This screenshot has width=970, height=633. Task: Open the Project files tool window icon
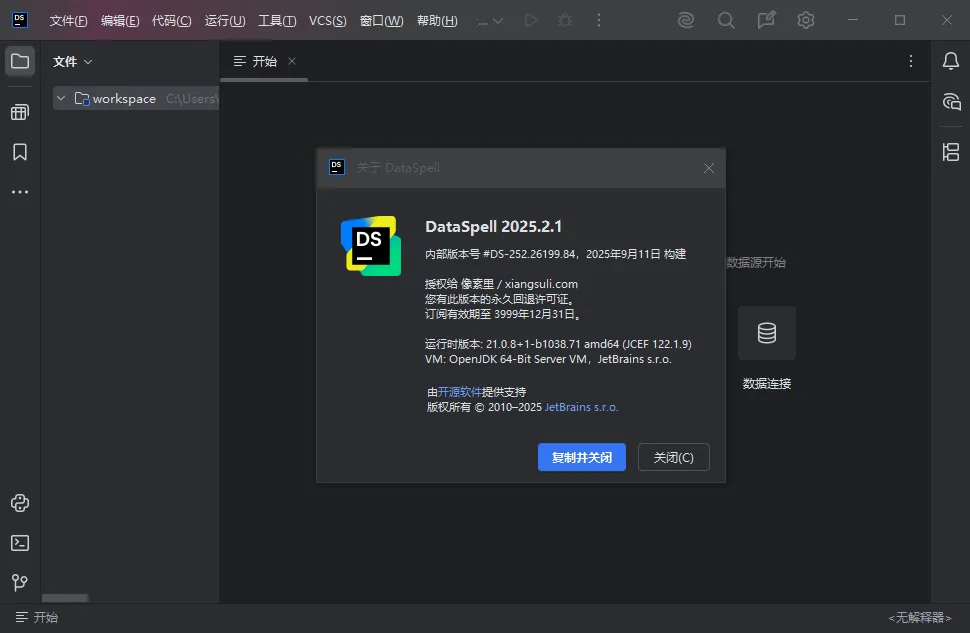click(x=19, y=62)
